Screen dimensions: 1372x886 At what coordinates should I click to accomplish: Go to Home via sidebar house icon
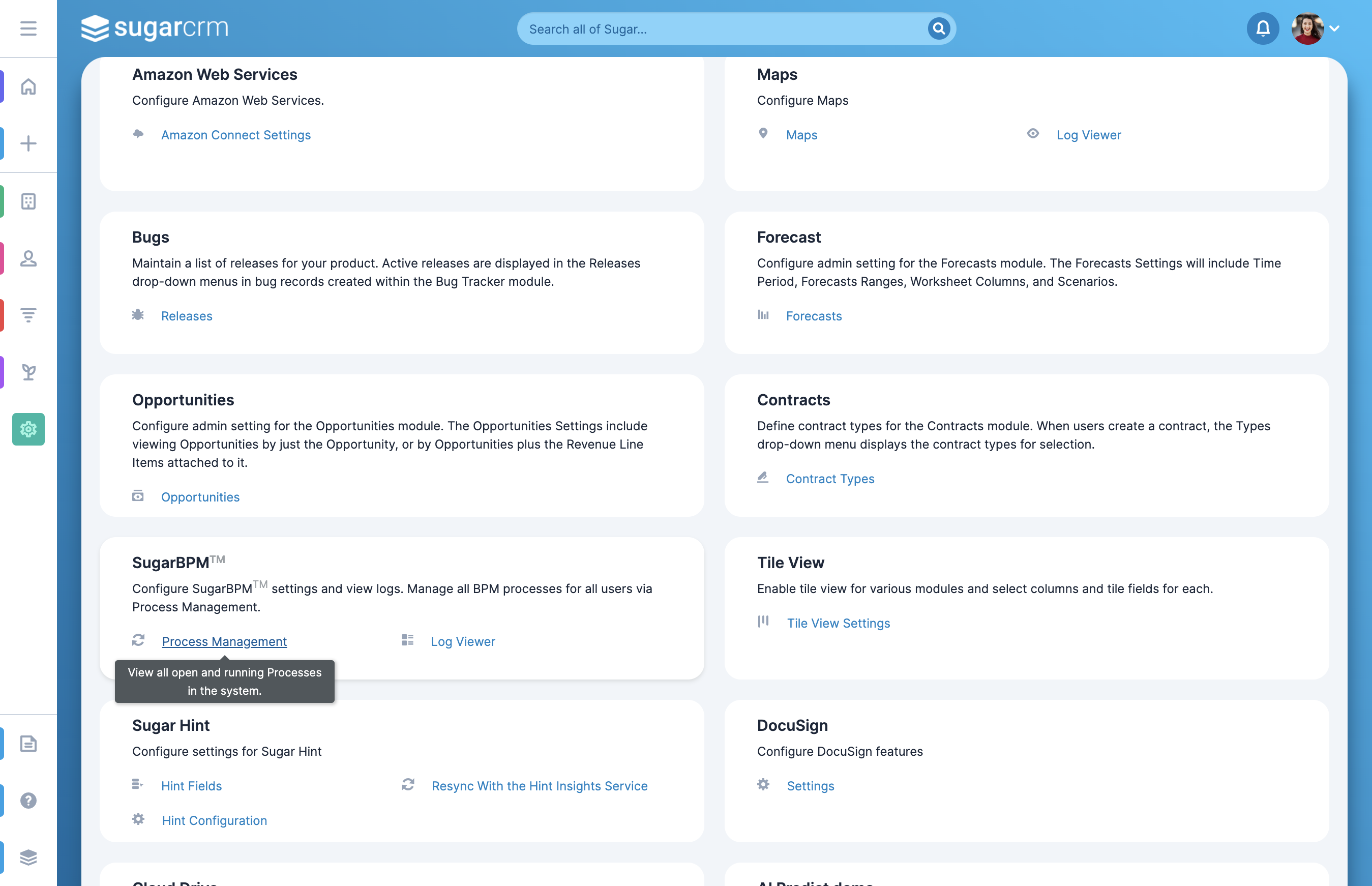click(x=28, y=86)
